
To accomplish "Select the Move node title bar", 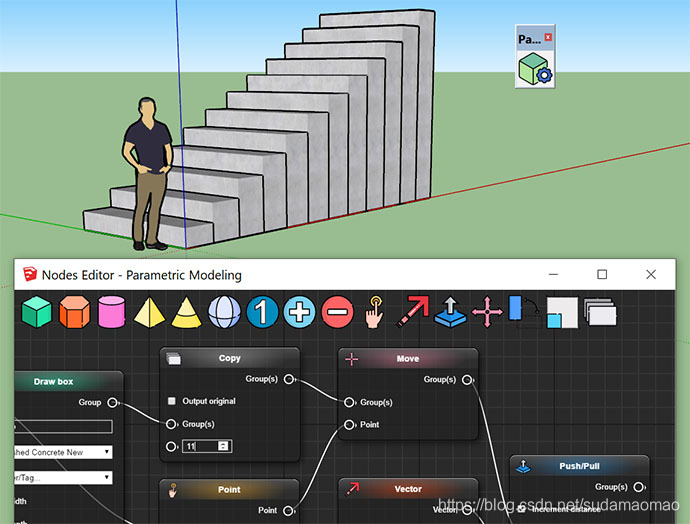I will pyautogui.click(x=408, y=359).
